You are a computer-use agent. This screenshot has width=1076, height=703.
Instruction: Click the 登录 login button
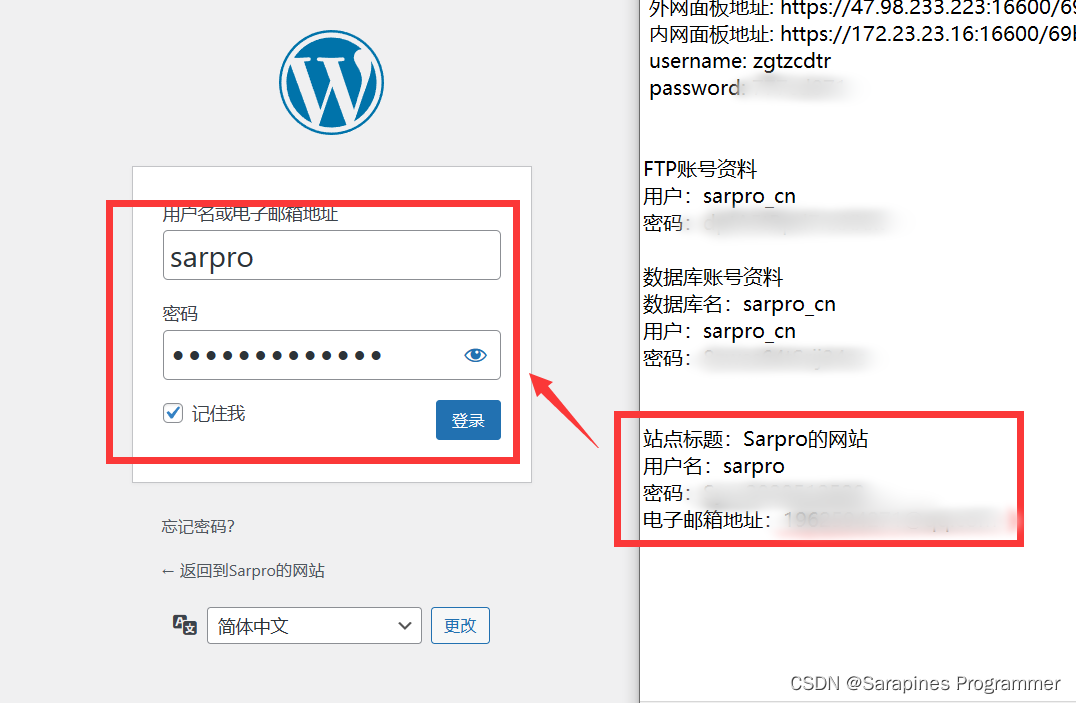coord(468,420)
